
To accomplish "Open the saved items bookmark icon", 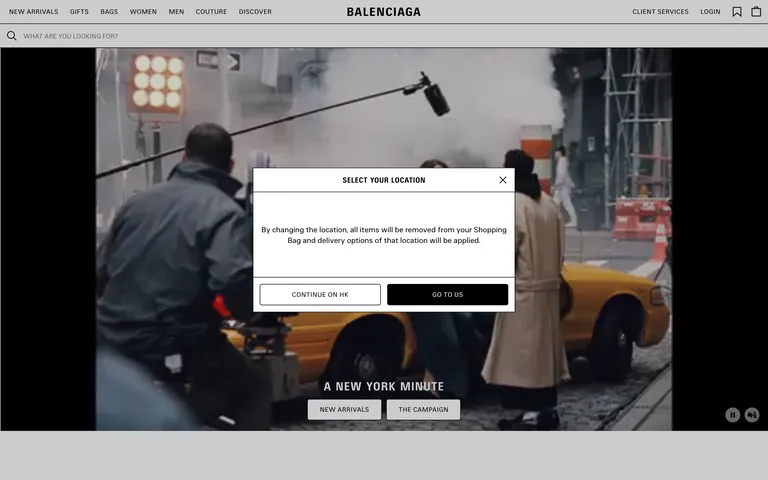I will [x=737, y=12].
